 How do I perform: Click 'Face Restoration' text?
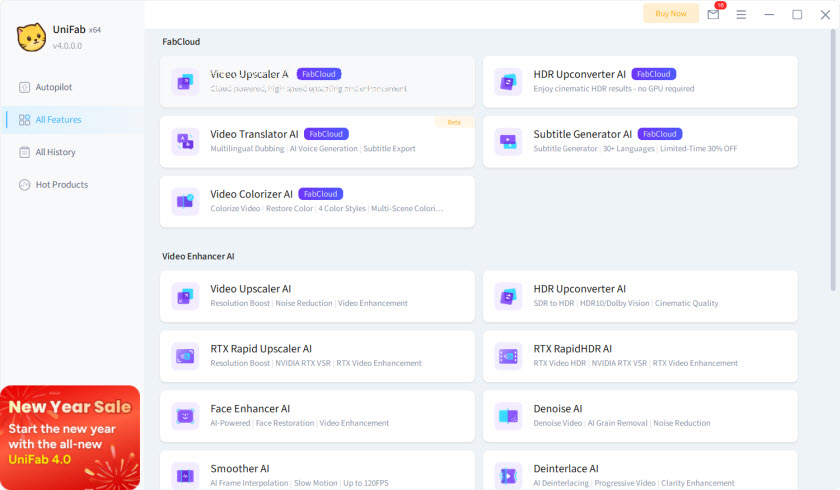click(285, 423)
